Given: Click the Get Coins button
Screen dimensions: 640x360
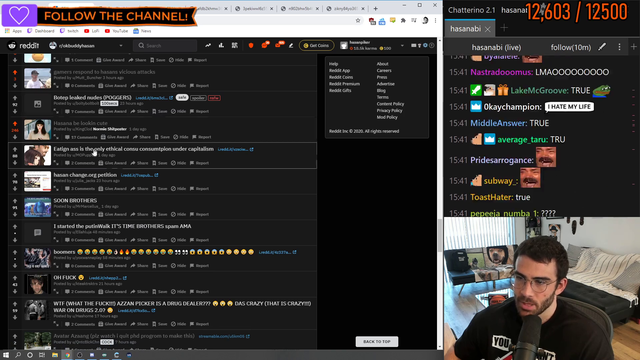Looking at the screenshot, I should [316, 46].
